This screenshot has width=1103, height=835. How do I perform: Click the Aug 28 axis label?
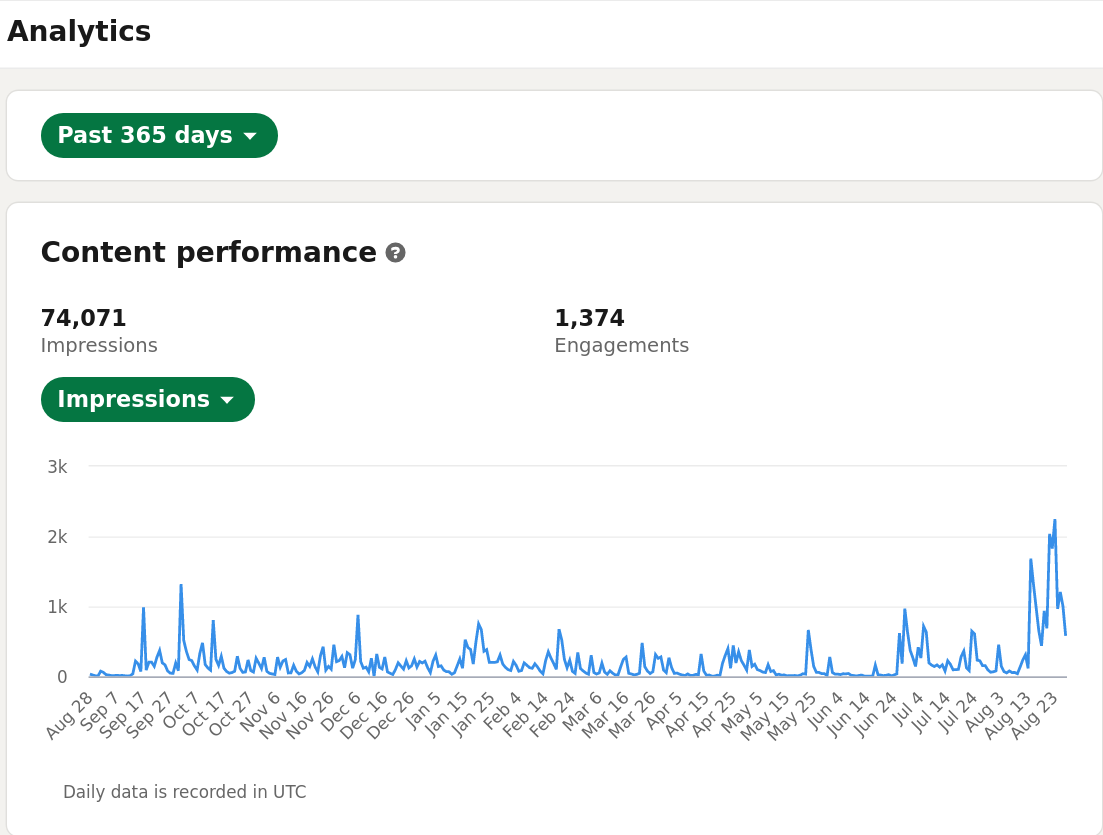tap(69, 715)
